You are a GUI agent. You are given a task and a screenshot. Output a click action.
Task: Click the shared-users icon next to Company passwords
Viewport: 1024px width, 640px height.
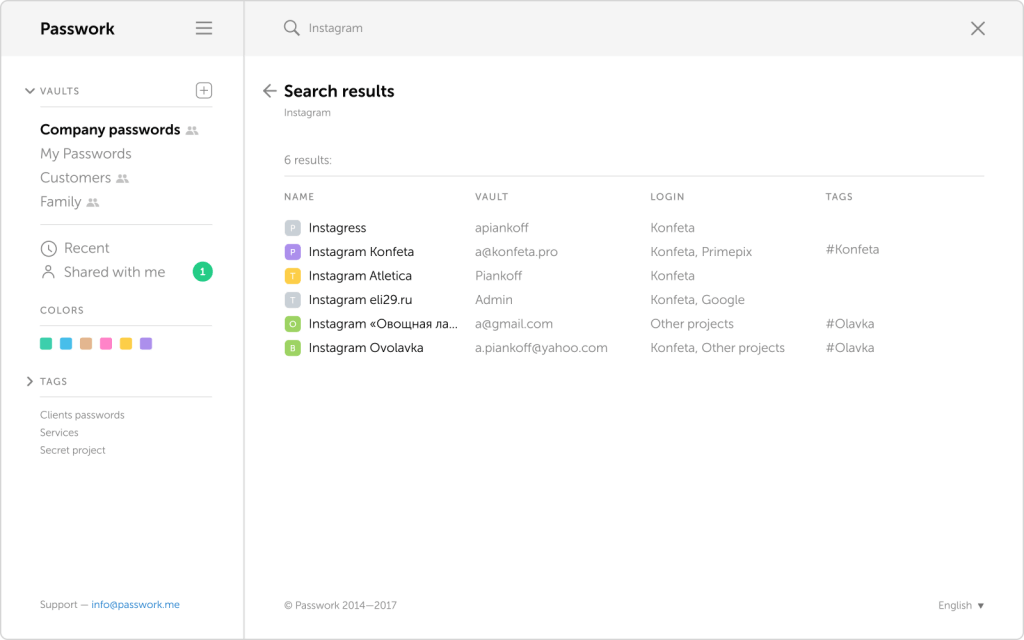[x=191, y=130]
